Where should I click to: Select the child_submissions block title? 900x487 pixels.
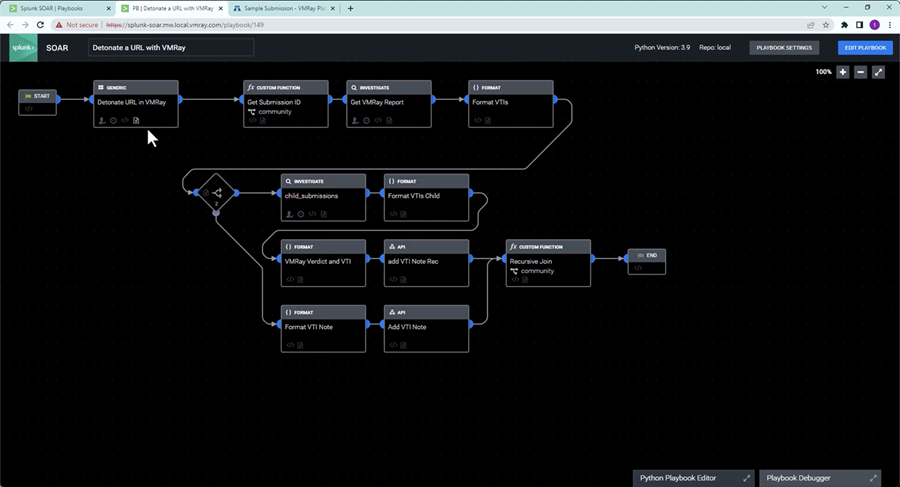point(311,196)
